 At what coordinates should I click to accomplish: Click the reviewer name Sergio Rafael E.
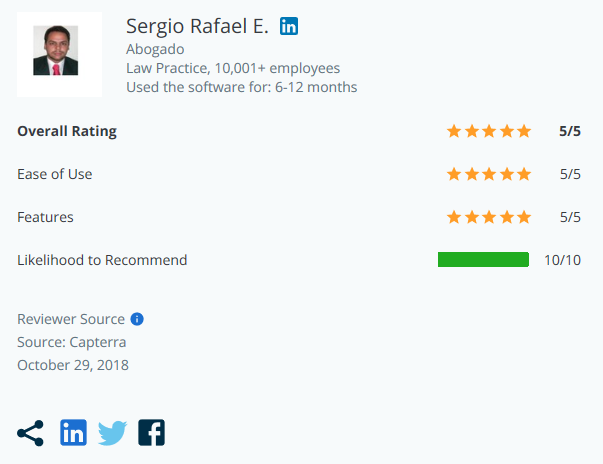(197, 27)
